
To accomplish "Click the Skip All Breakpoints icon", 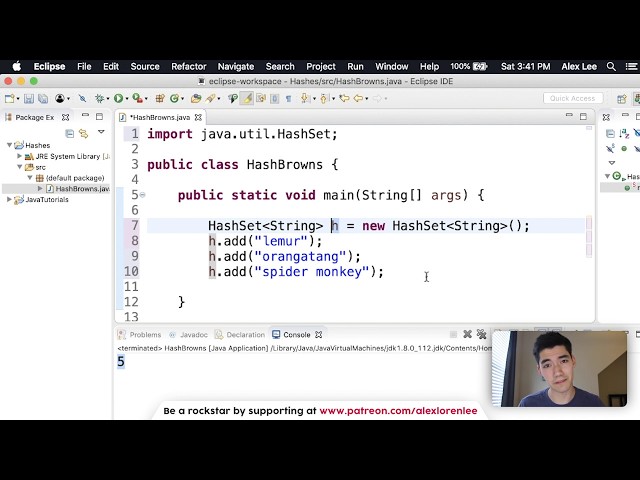I will coord(82,98).
